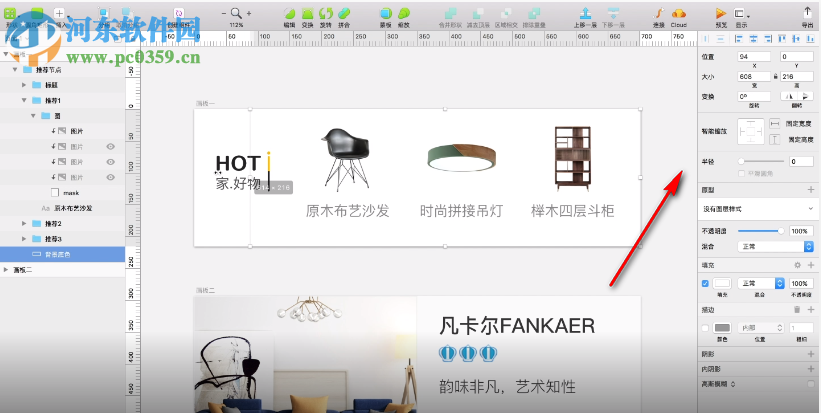
Task: Toggle visibility eye on fourth 图片 layer
Action: click(110, 177)
